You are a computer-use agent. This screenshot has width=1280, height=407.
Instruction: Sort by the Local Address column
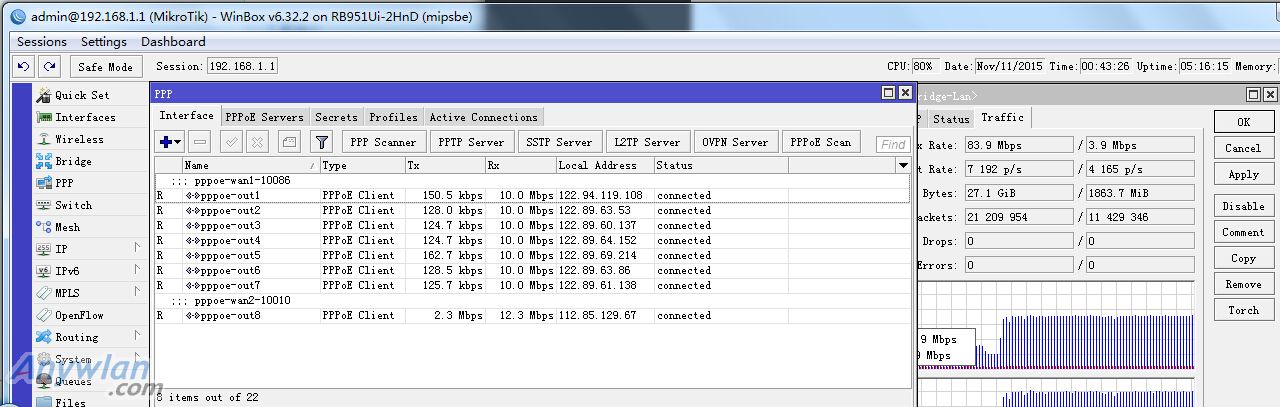point(605,165)
